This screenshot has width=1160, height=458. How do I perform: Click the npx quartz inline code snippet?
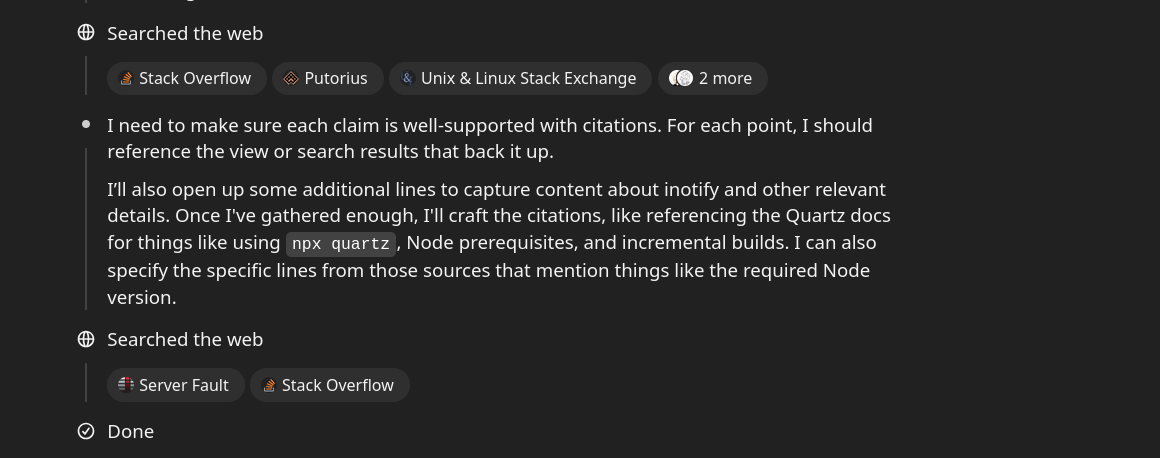341,243
